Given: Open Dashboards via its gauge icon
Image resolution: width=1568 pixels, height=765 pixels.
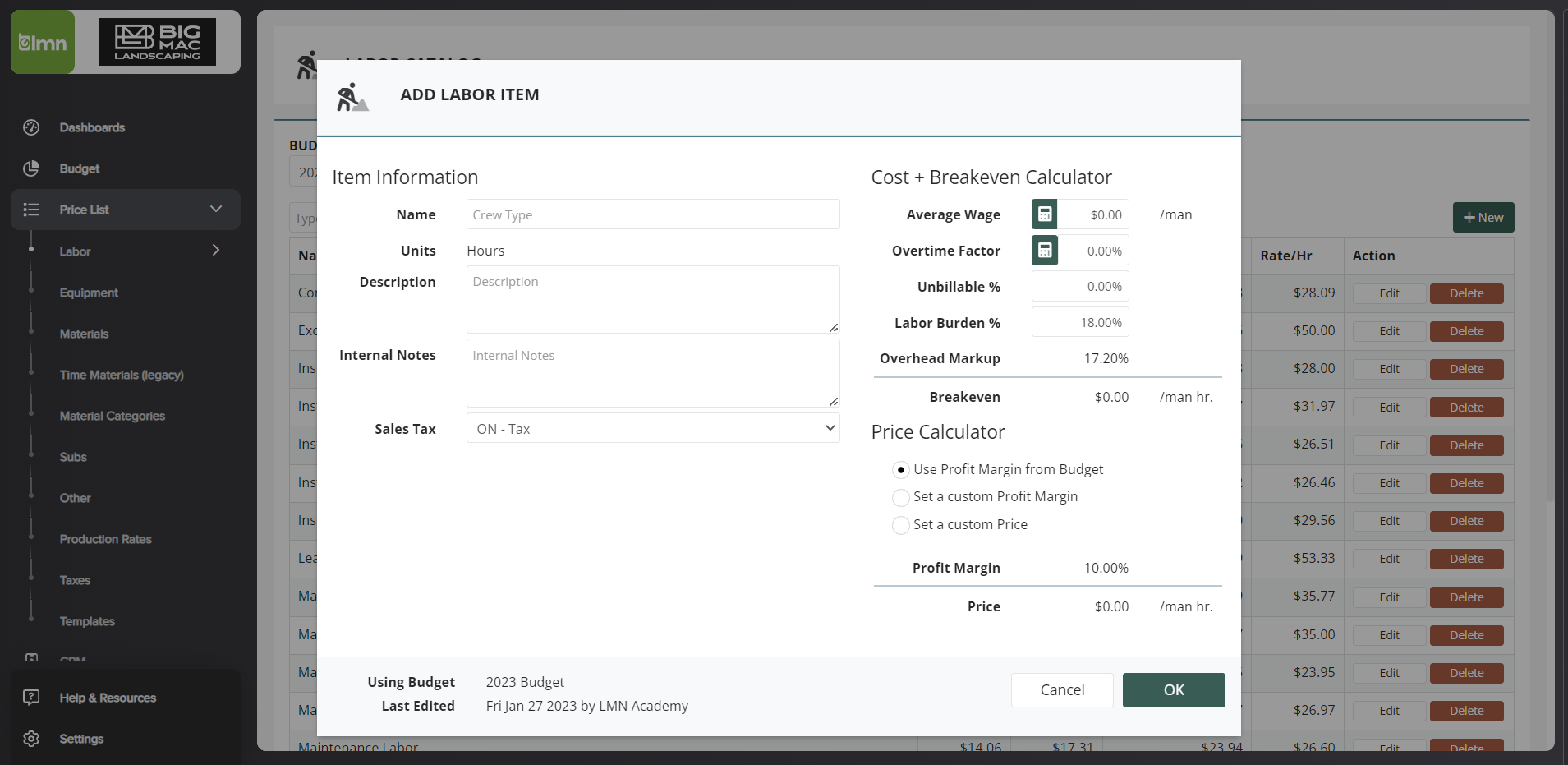Looking at the screenshot, I should [31, 127].
